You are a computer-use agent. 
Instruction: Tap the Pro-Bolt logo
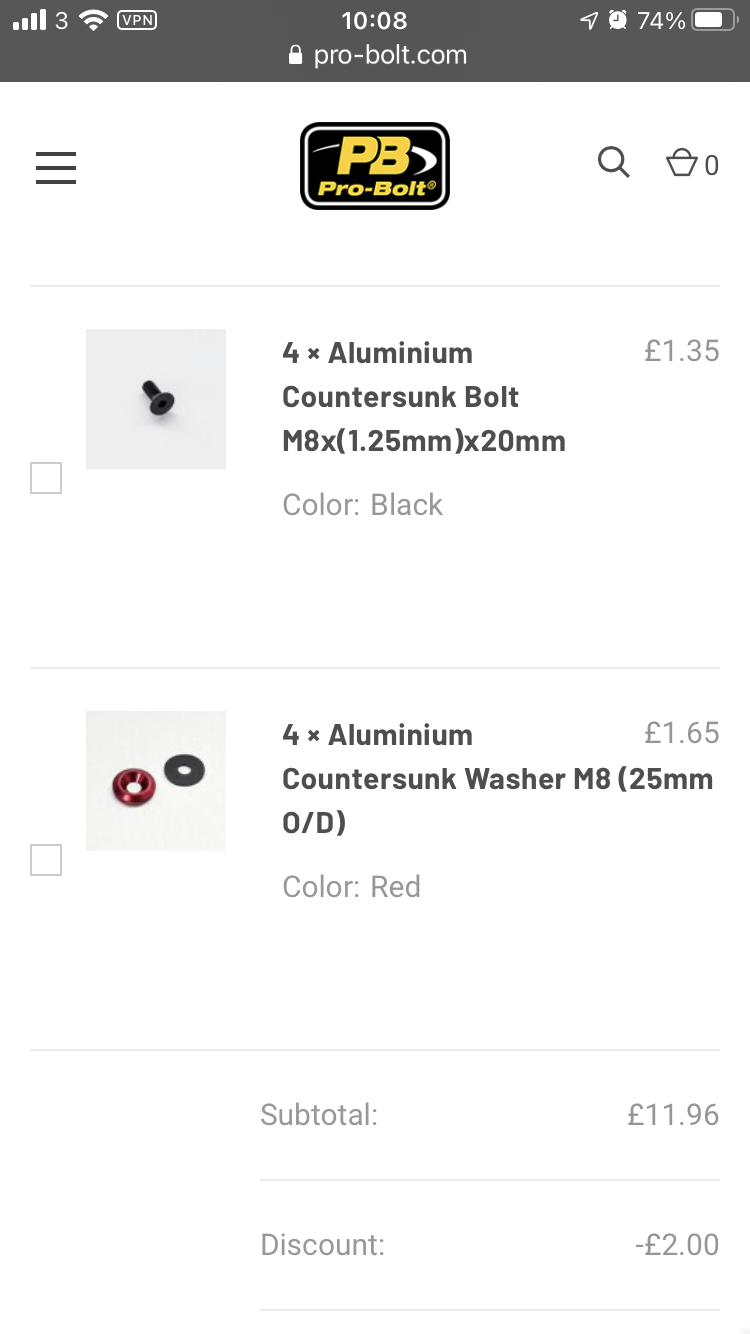click(x=375, y=166)
